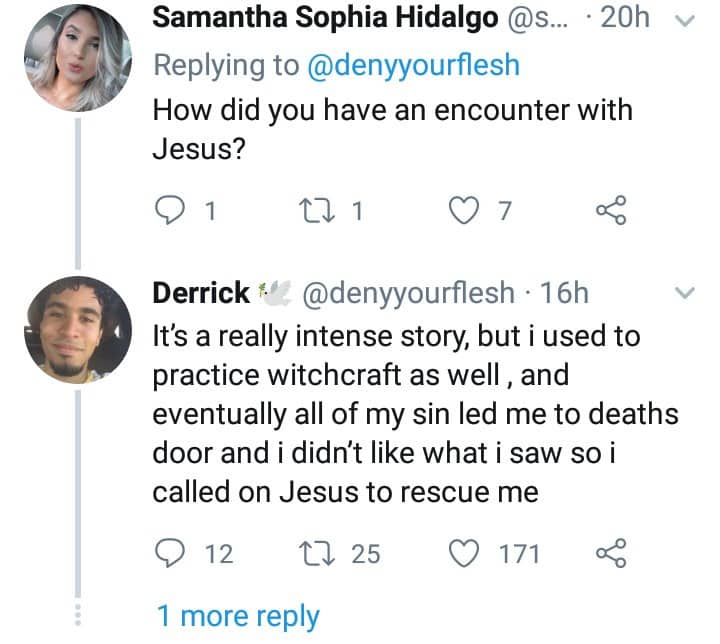Open the 16h timestamp on Derrick's tweet

[x=564, y=293]
